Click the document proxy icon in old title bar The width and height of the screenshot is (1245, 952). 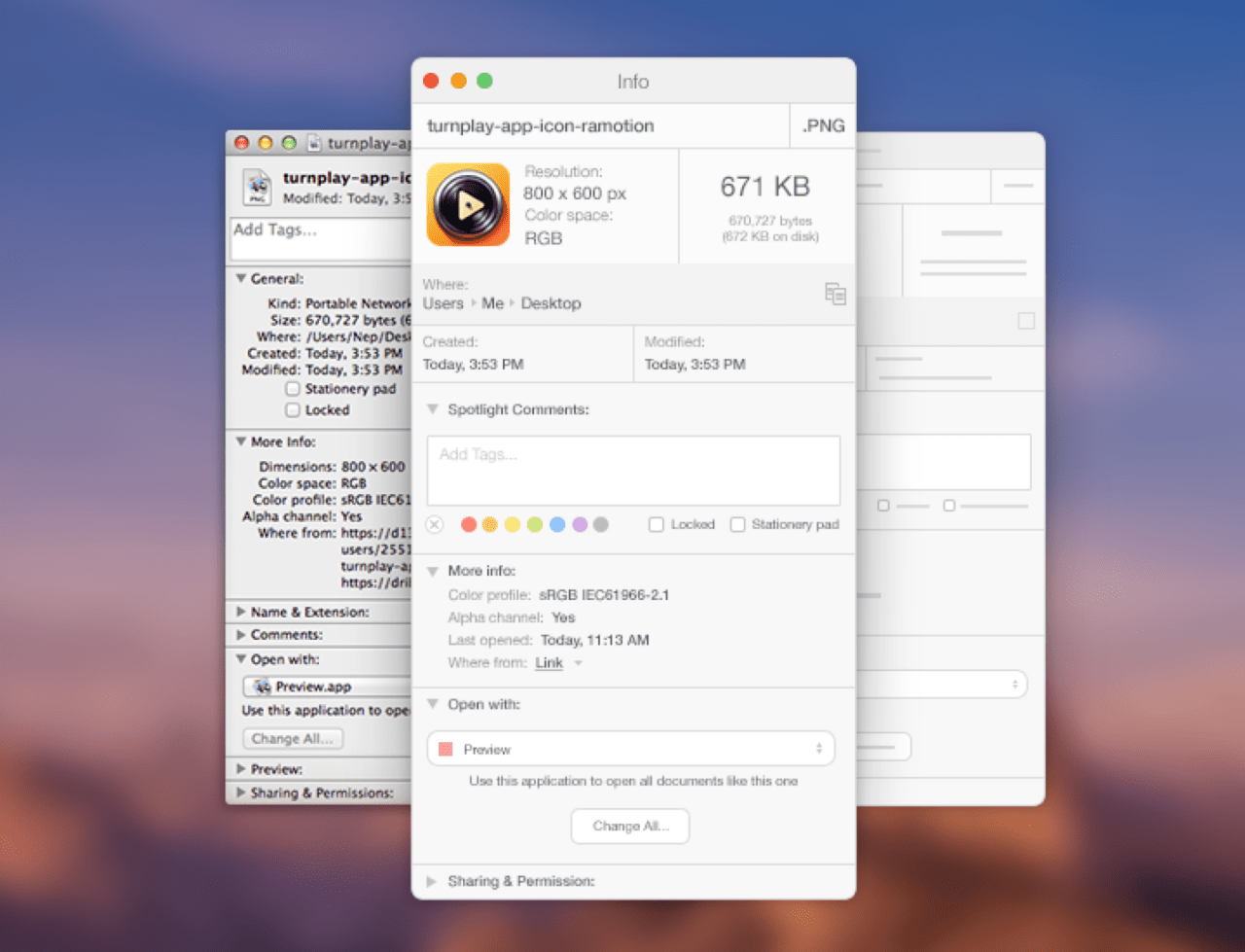tap(314, 143)
